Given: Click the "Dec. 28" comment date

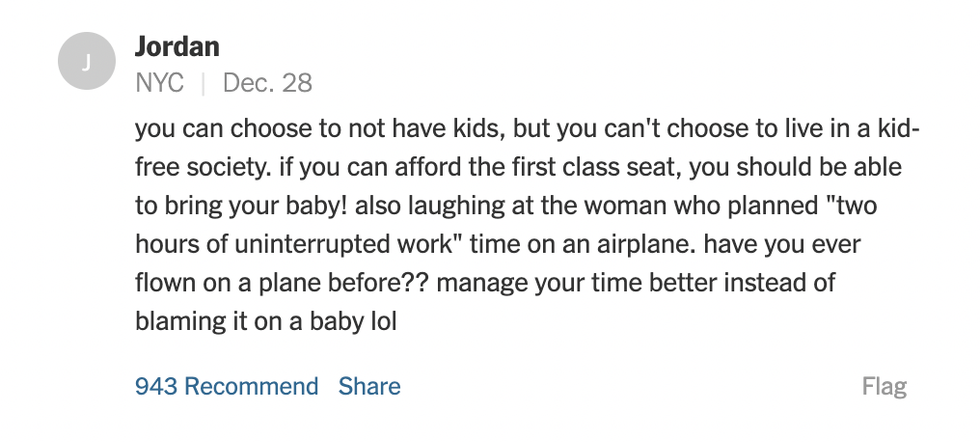Looking at the screenshot, I should coord(267,83).
